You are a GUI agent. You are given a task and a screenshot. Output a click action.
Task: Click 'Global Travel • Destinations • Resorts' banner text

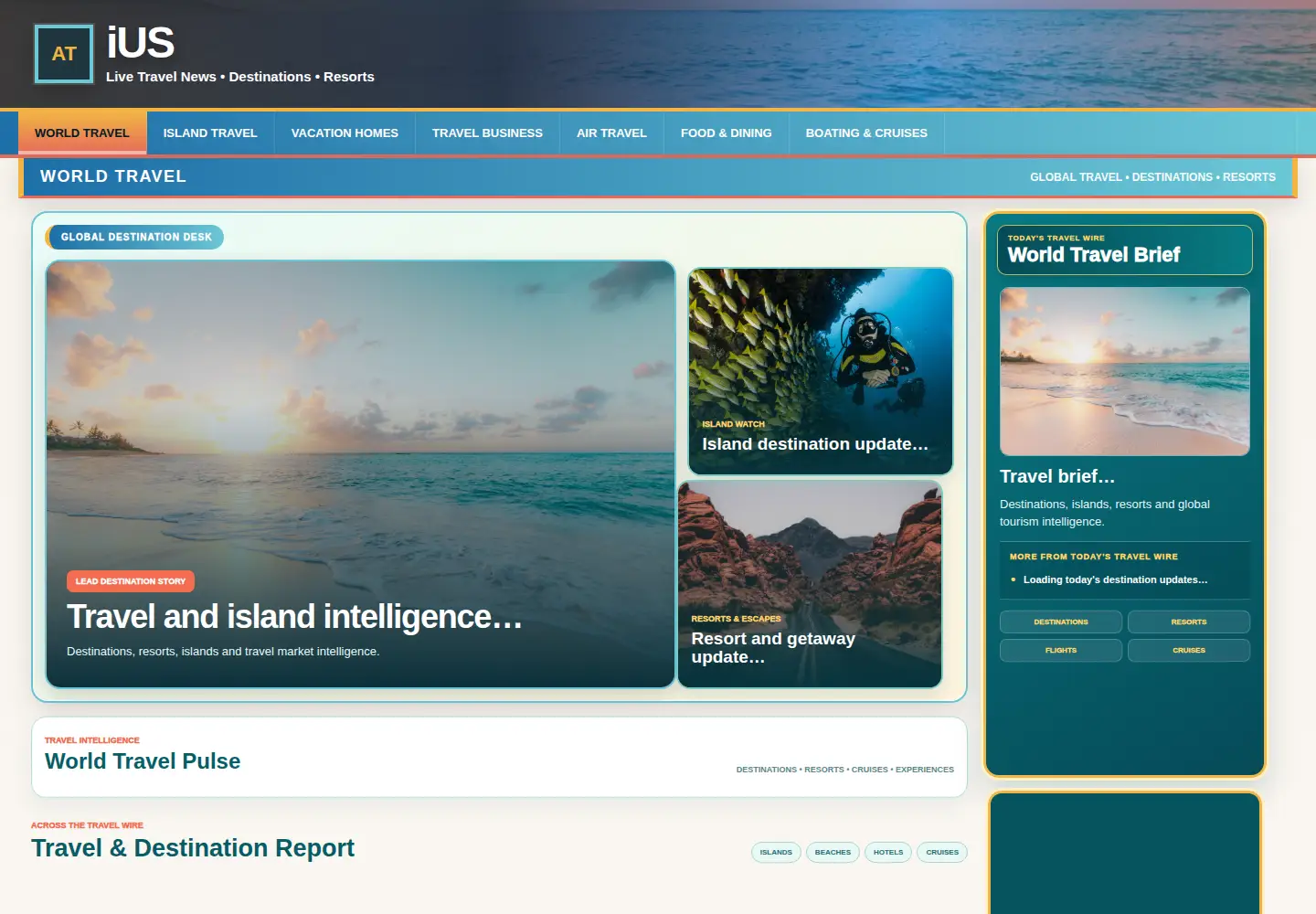coord(1152,177)
